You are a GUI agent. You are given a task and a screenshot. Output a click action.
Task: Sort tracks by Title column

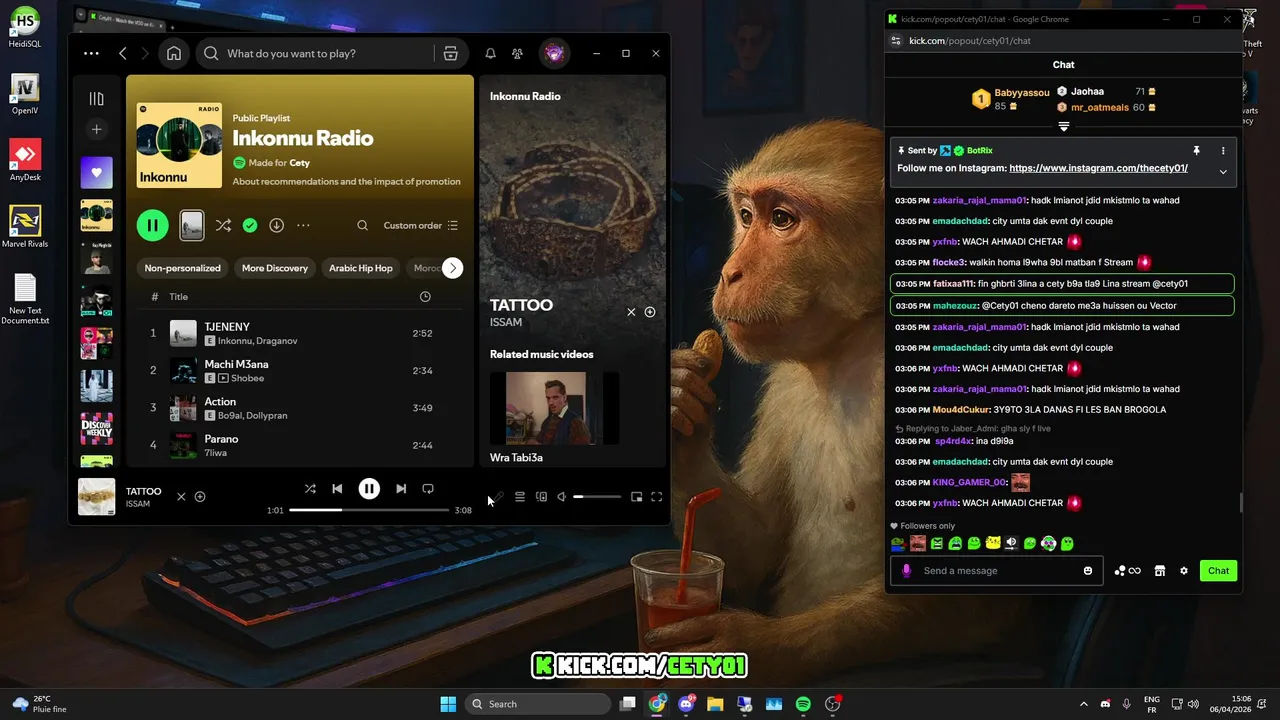(x=179, y=297)
